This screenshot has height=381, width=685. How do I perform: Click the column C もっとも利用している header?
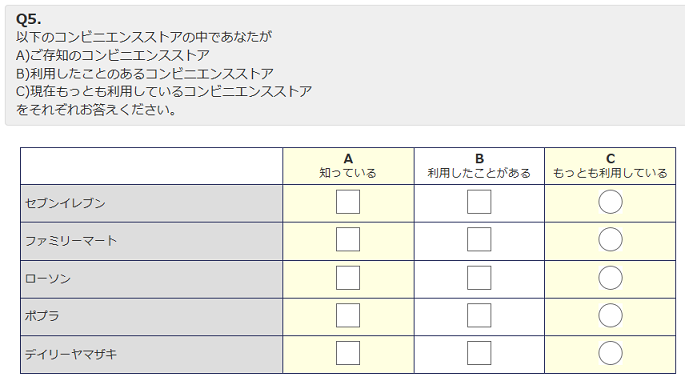coord(610,166)
